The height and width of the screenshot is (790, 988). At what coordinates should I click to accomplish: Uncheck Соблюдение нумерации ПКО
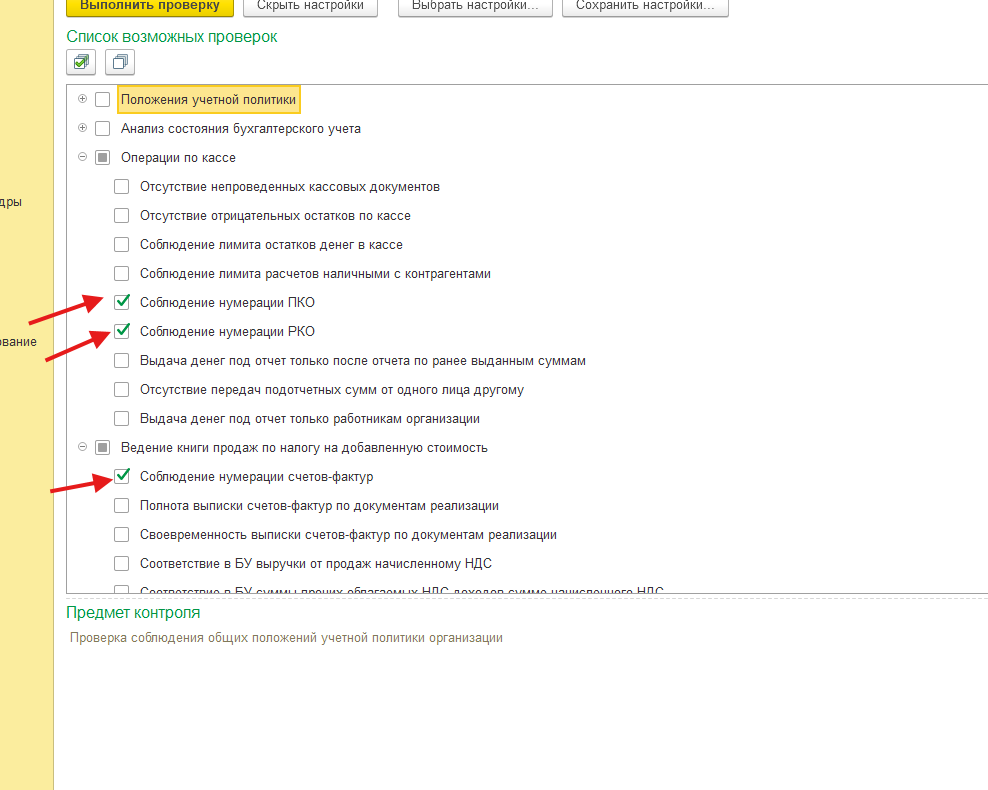click(122, 302)
